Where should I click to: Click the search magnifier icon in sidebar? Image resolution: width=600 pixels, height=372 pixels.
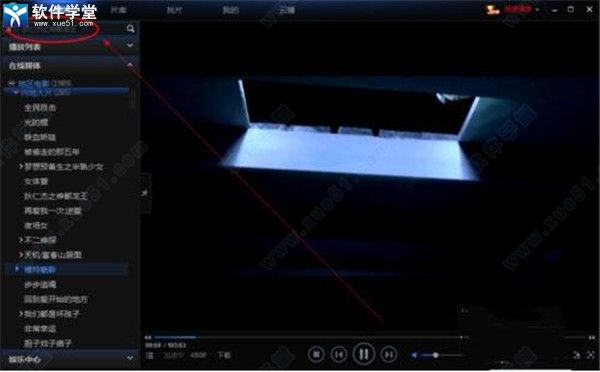click(x=130, y=29)
